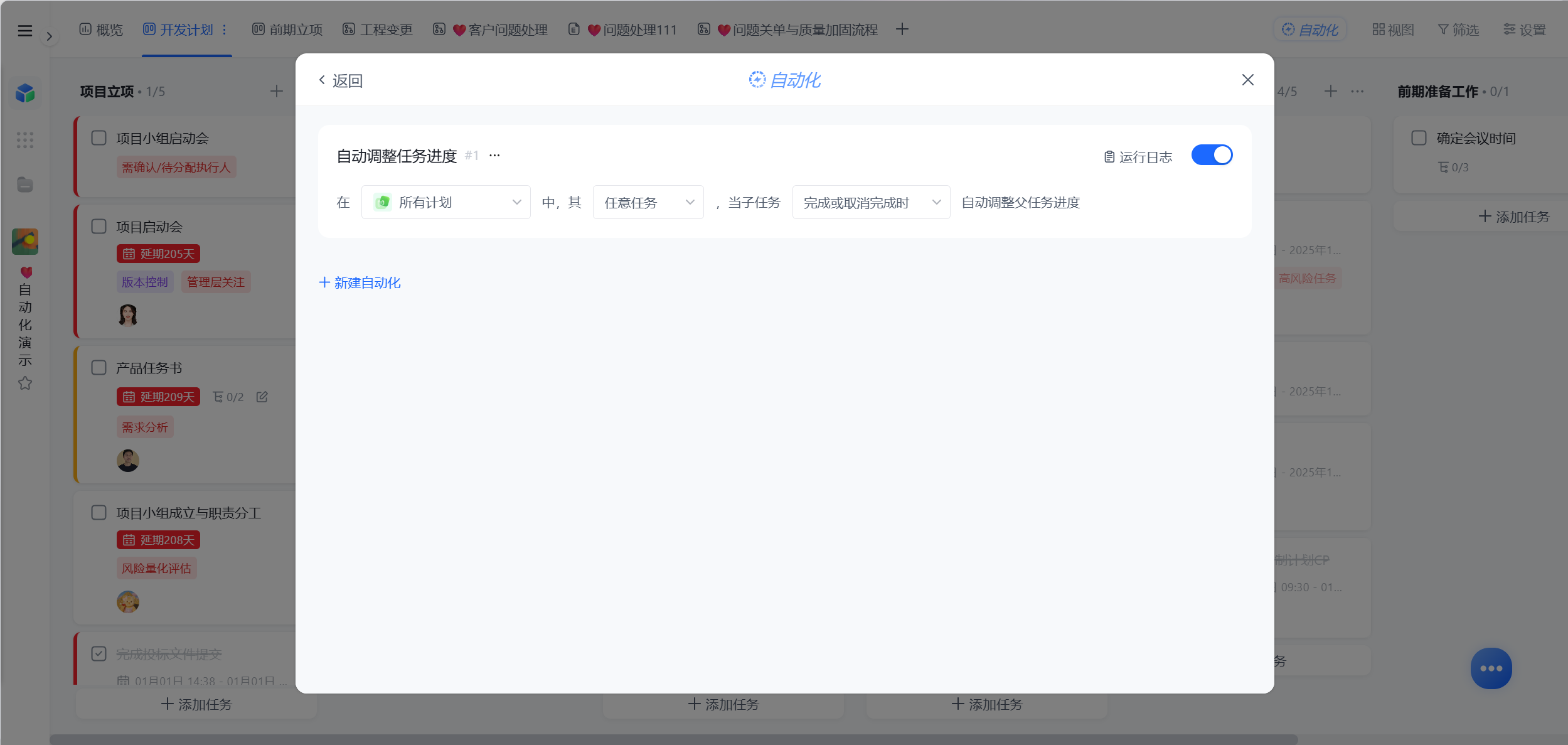Click the red heart icon in sidebar
This screenshot has height=745, width=1568.
point(26,272)
